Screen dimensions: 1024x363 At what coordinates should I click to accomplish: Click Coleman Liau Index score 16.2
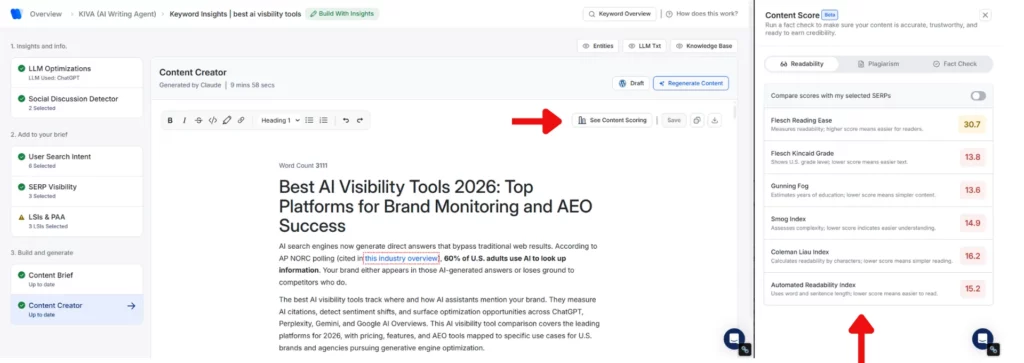click(x=972, y=256)
